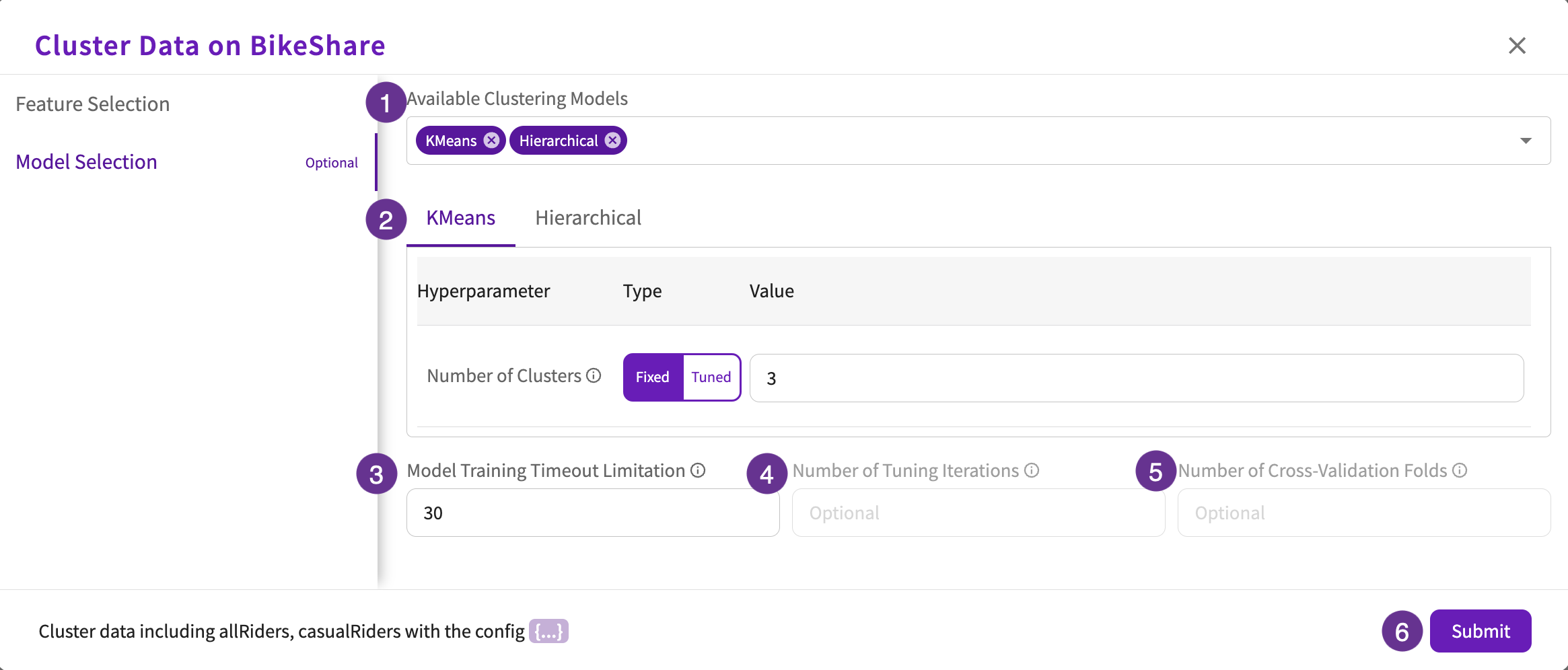Edit the Number of Clusters value field
The height and width of the screenshot is (670, 1568).
click(x=1137, y=378)
